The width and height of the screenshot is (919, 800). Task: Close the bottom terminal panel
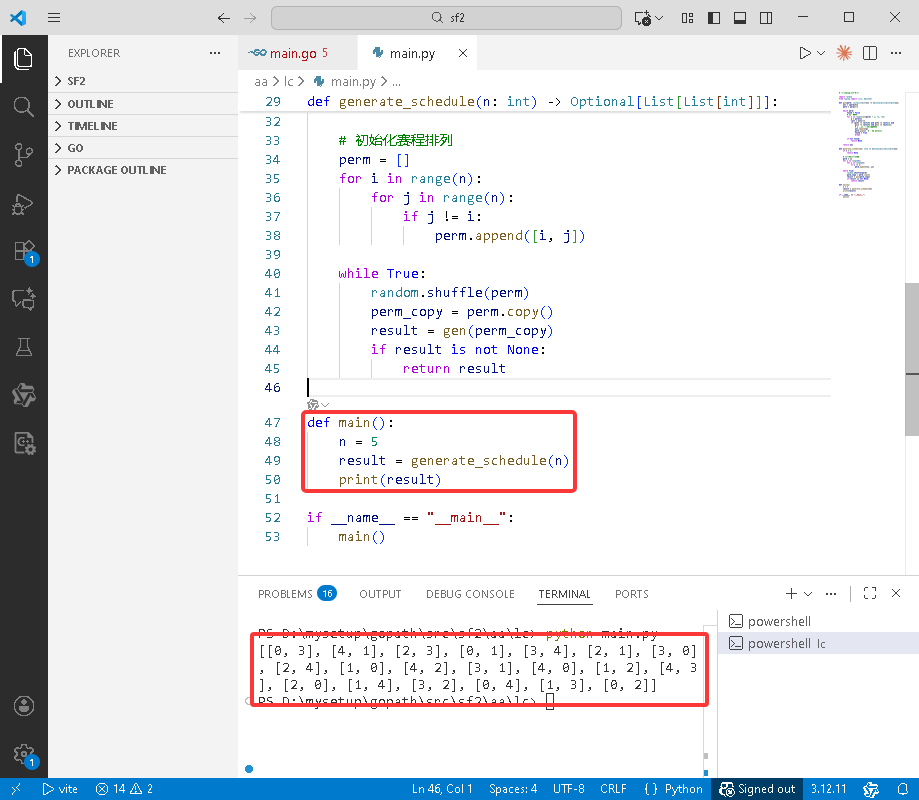click(896, 594)
